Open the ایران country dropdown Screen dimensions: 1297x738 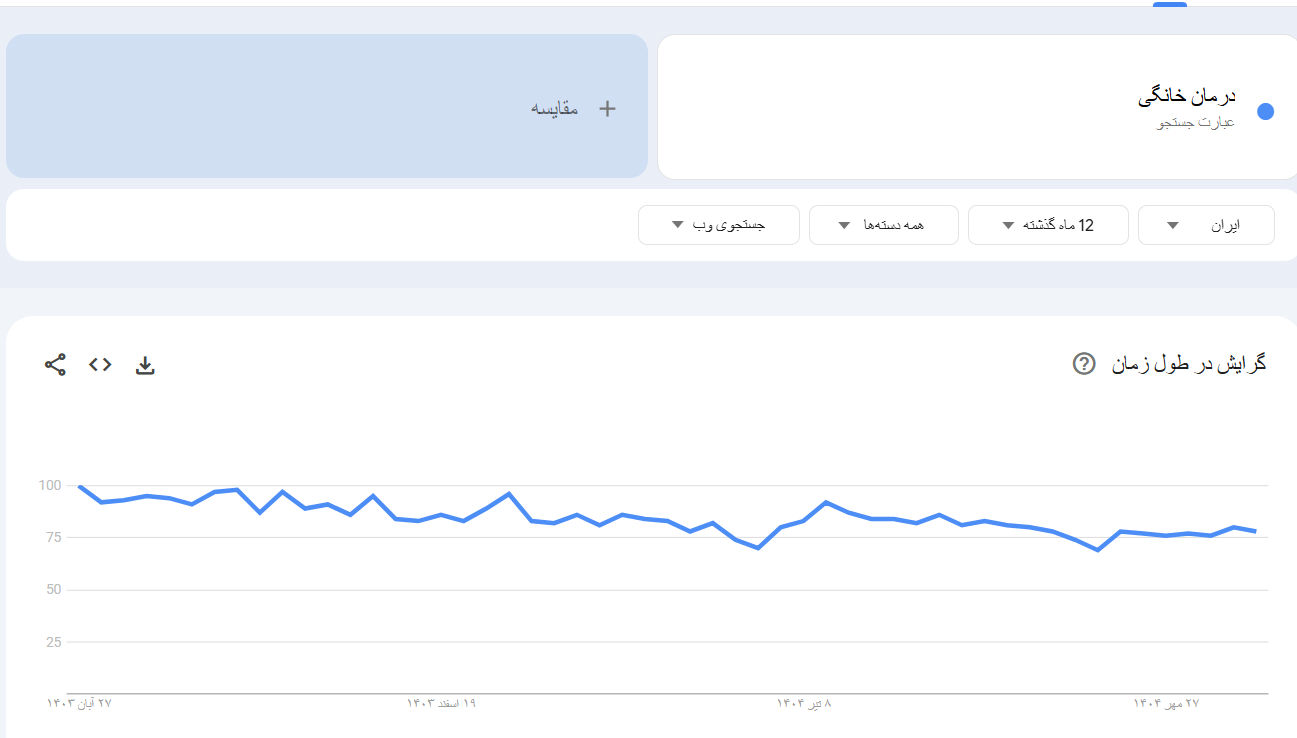(x=1206, y=225)
